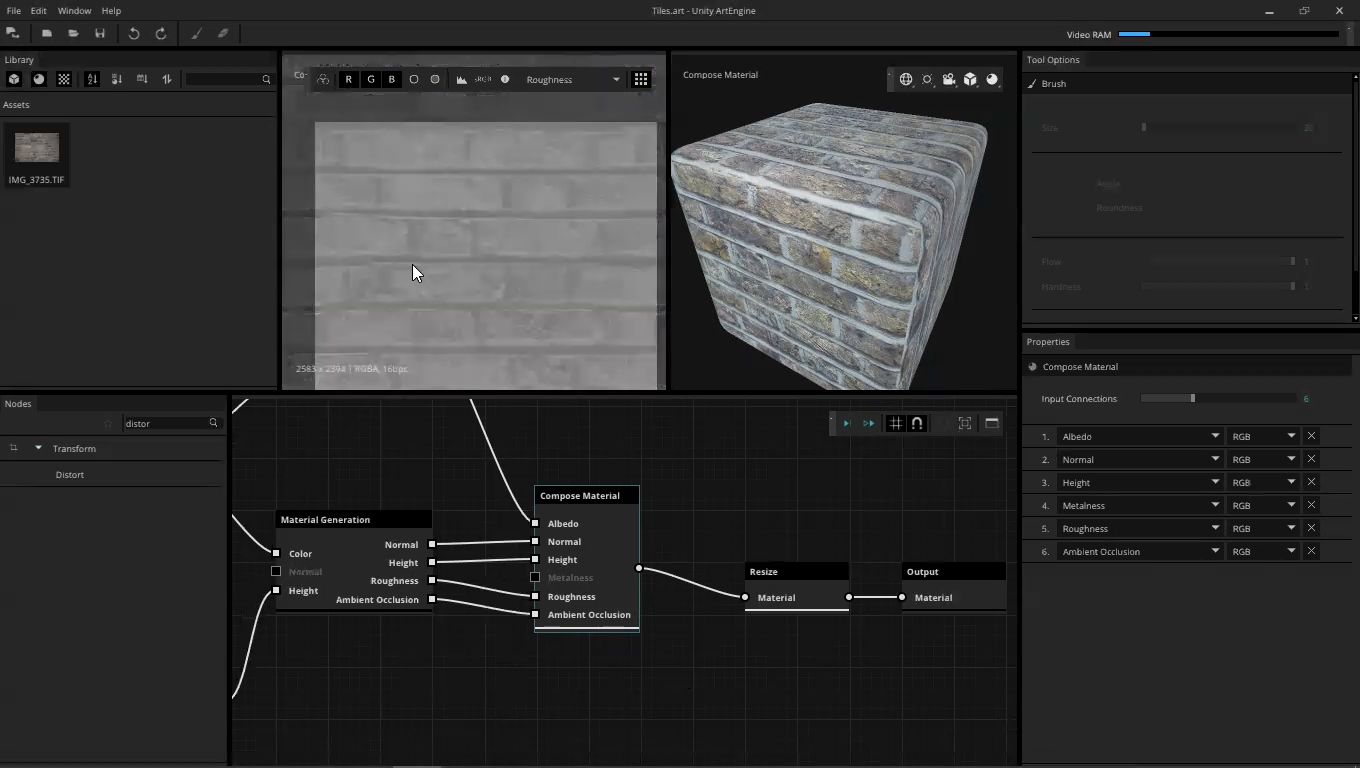This screenshot has height=768, width=1360.
Task: Click the camera icon in the 3D viewport
Action: [x=948, y=79]
